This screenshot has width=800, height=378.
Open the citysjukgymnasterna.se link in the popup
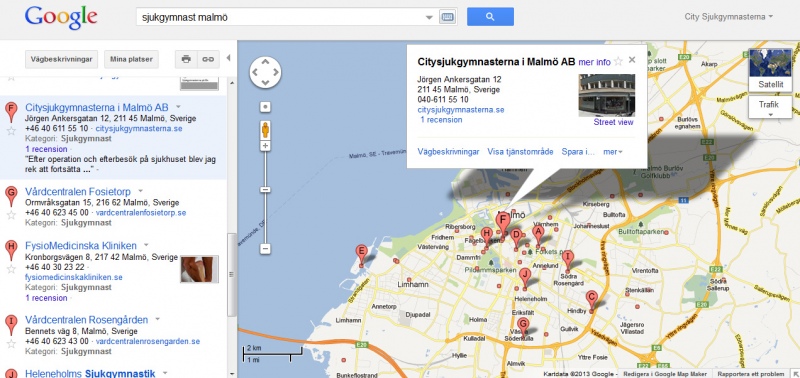click(461, 110)
